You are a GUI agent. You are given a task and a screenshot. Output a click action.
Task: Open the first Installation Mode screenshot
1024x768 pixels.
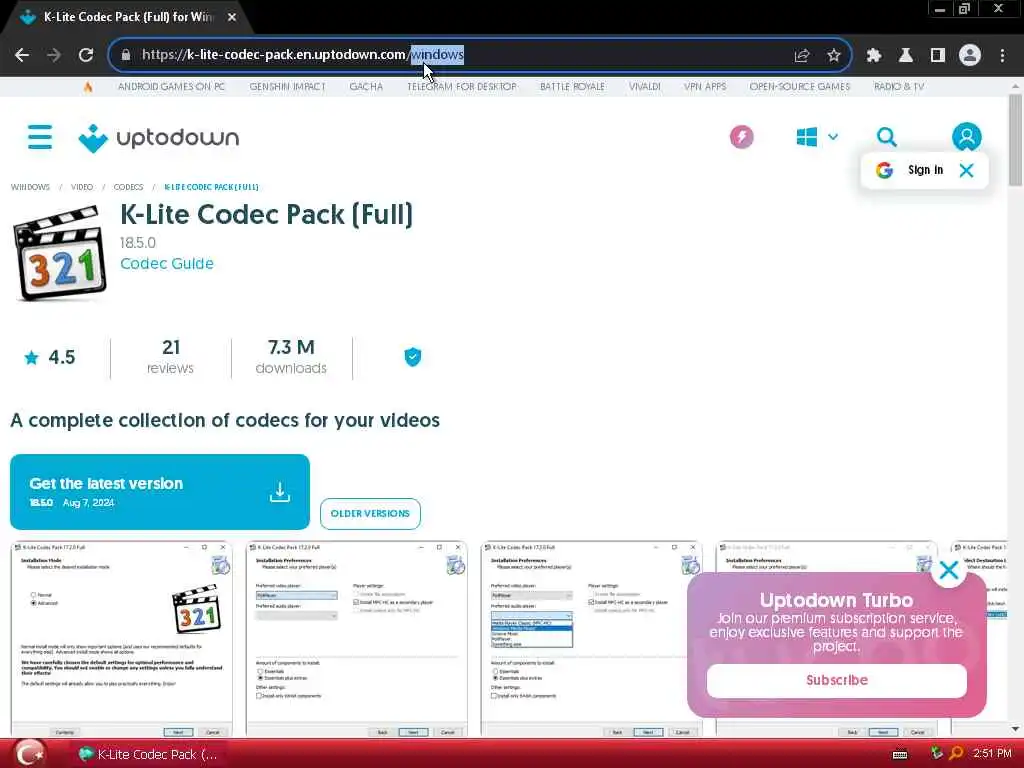click(121, 639)
